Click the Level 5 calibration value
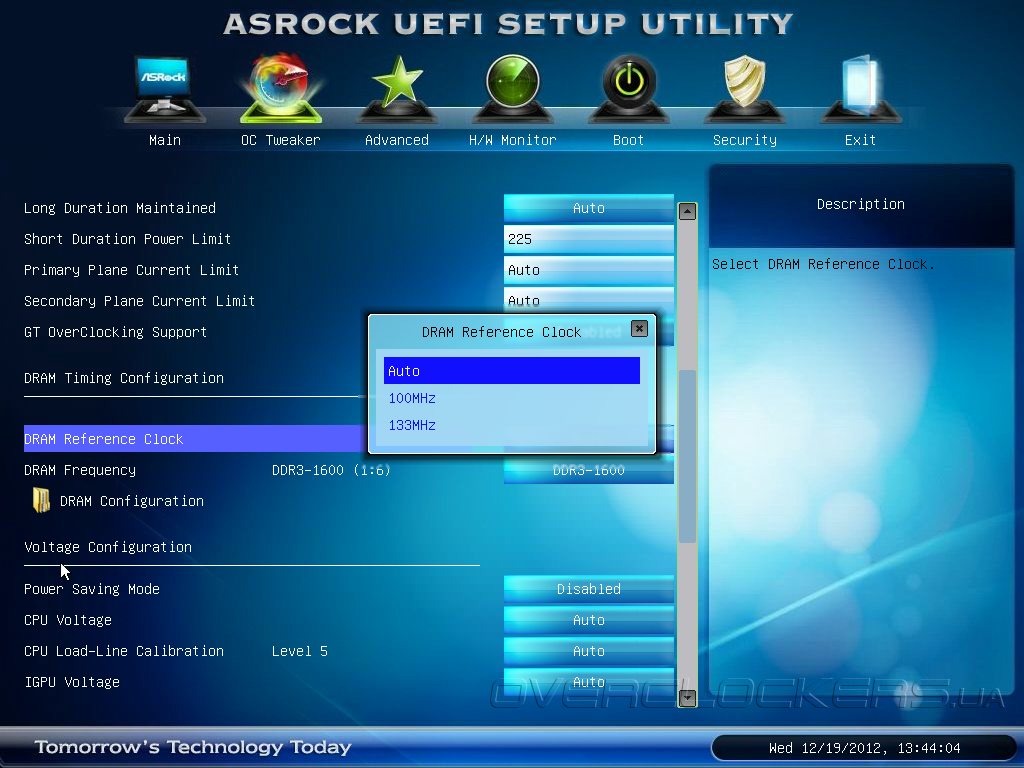Viewport: 1024px width, 768px height. (300, 651)
